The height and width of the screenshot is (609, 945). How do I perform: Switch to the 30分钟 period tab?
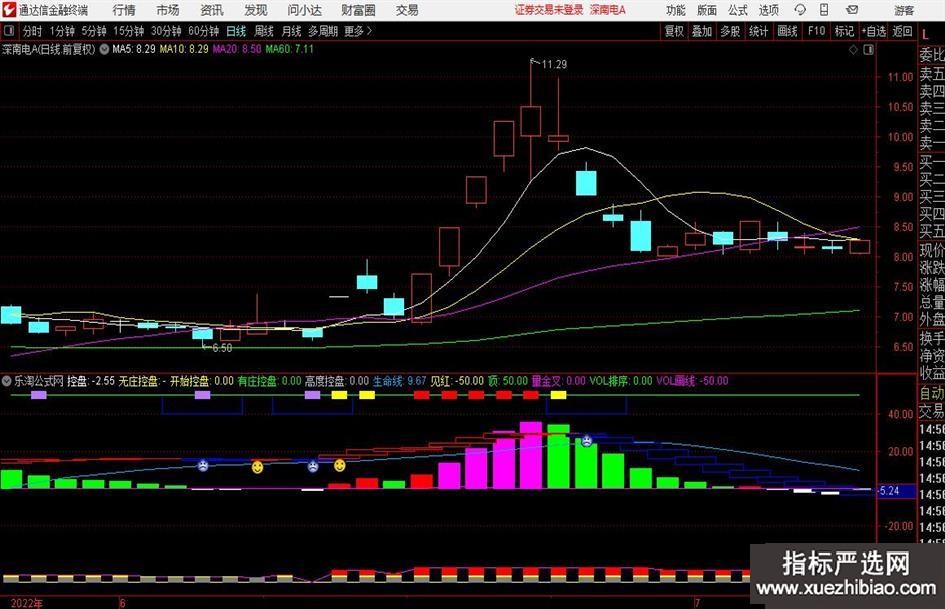coord(166,31)
